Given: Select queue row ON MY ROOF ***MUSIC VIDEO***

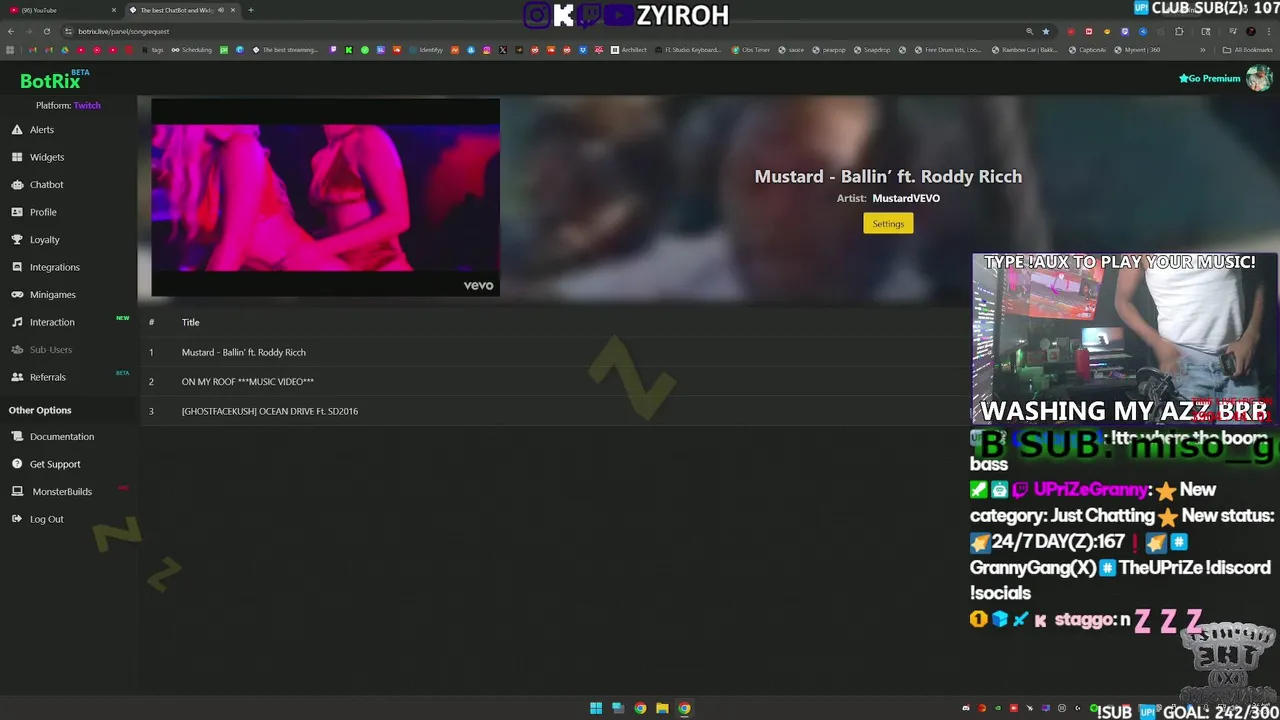Looking at the screenshot, I should [555, 381].
